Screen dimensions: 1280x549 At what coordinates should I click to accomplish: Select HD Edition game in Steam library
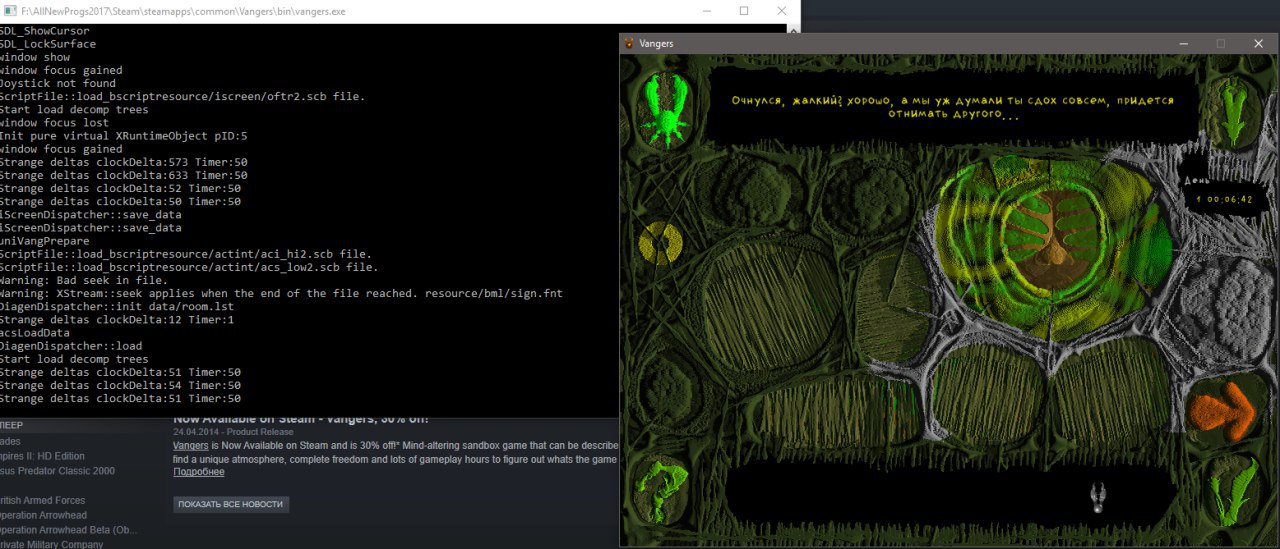coord(44,456)
